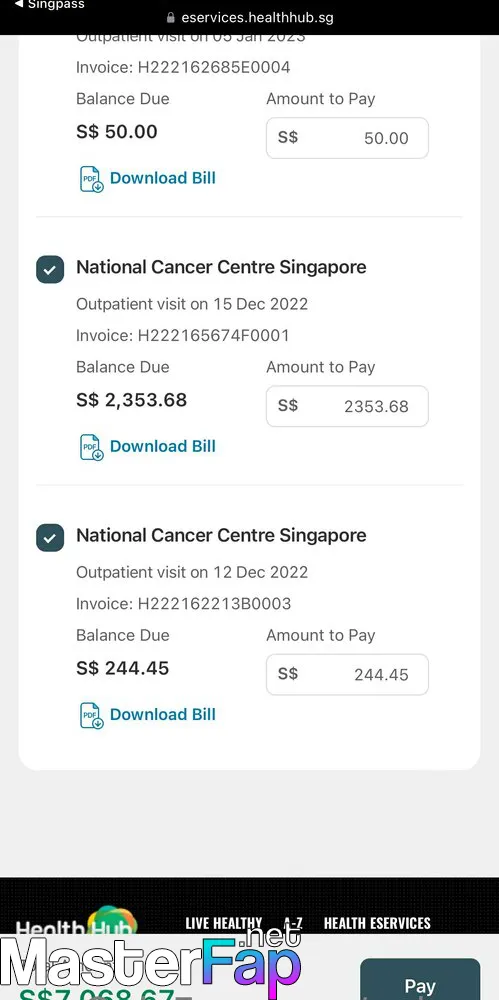Screen dimensions: 499x1000
Task: Uncheck the 15 Dec 2022 visit checkbox
Action: [50, 269]
